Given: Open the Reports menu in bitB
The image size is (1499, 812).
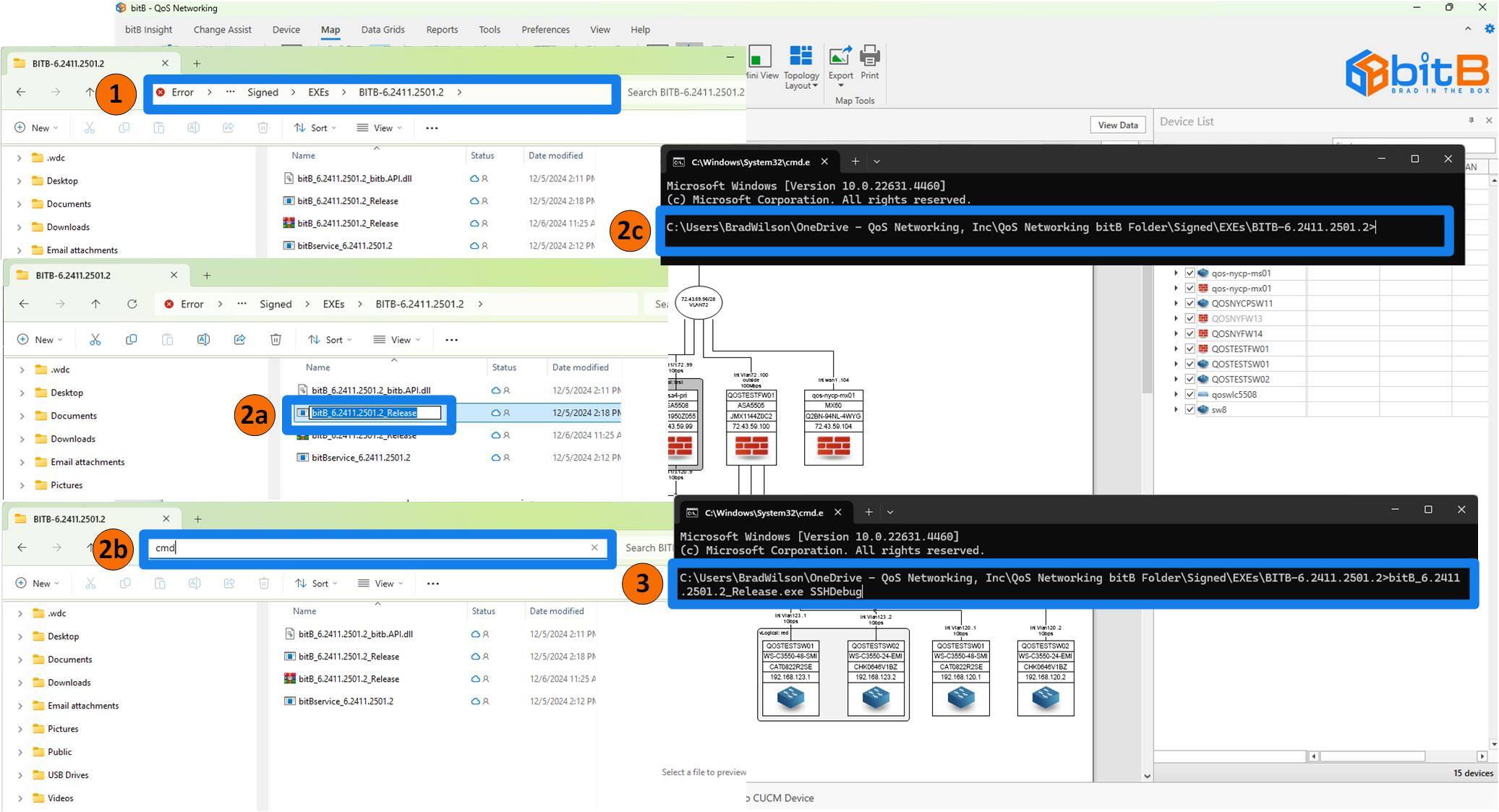Looking at the screenshot, I should [442, 30].
